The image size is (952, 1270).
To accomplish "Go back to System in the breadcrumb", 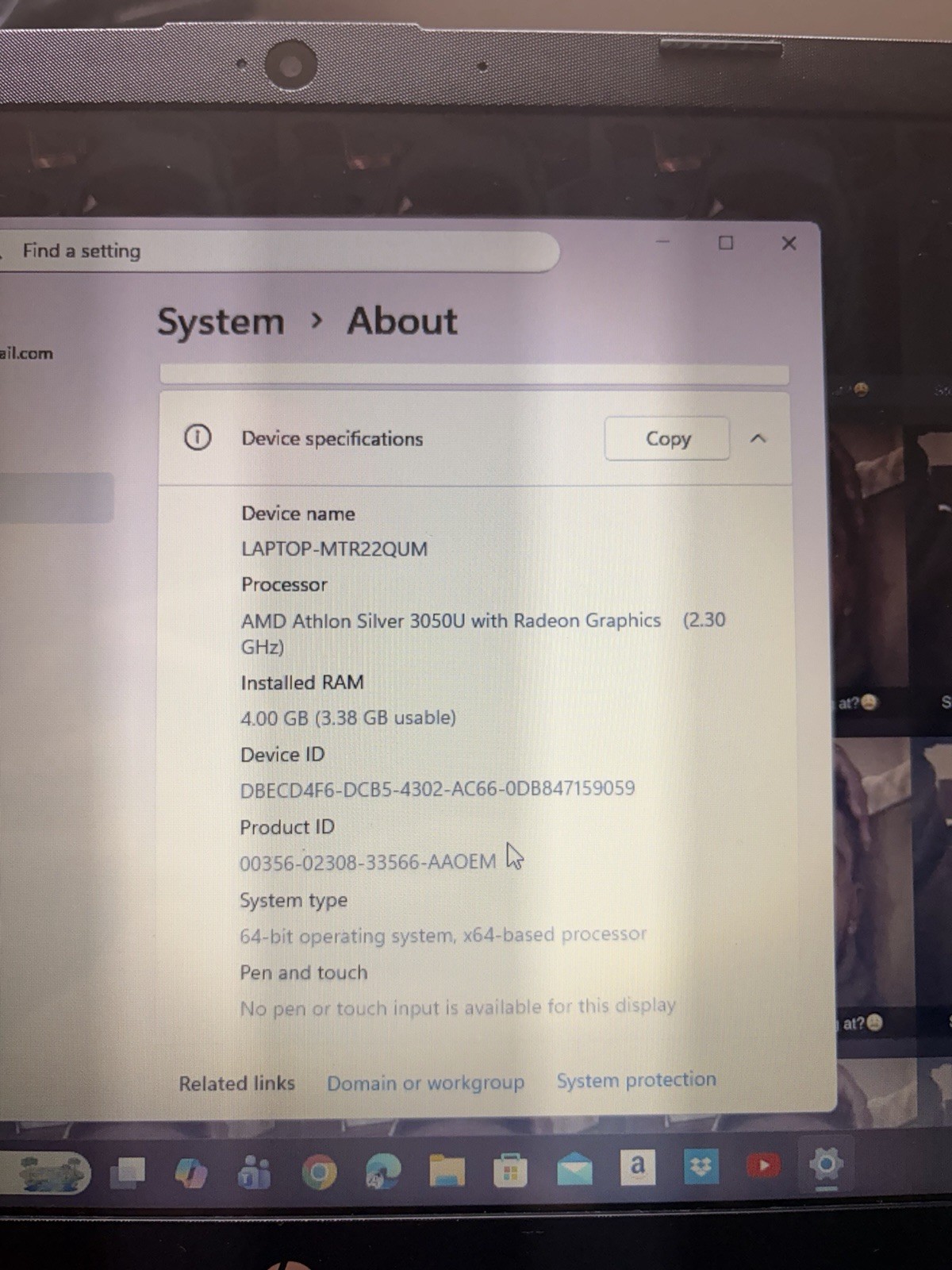I will (221, 322).
